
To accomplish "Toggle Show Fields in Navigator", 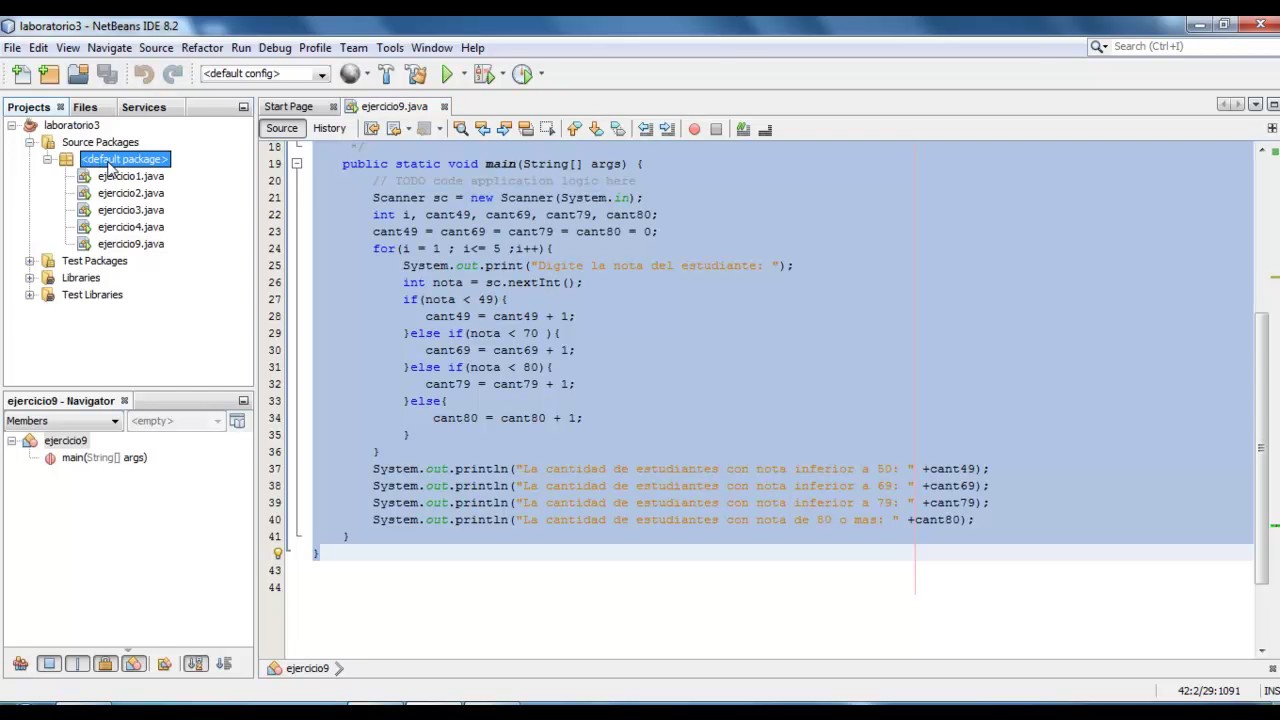I will pyautogui.click(x=49, y=664).
